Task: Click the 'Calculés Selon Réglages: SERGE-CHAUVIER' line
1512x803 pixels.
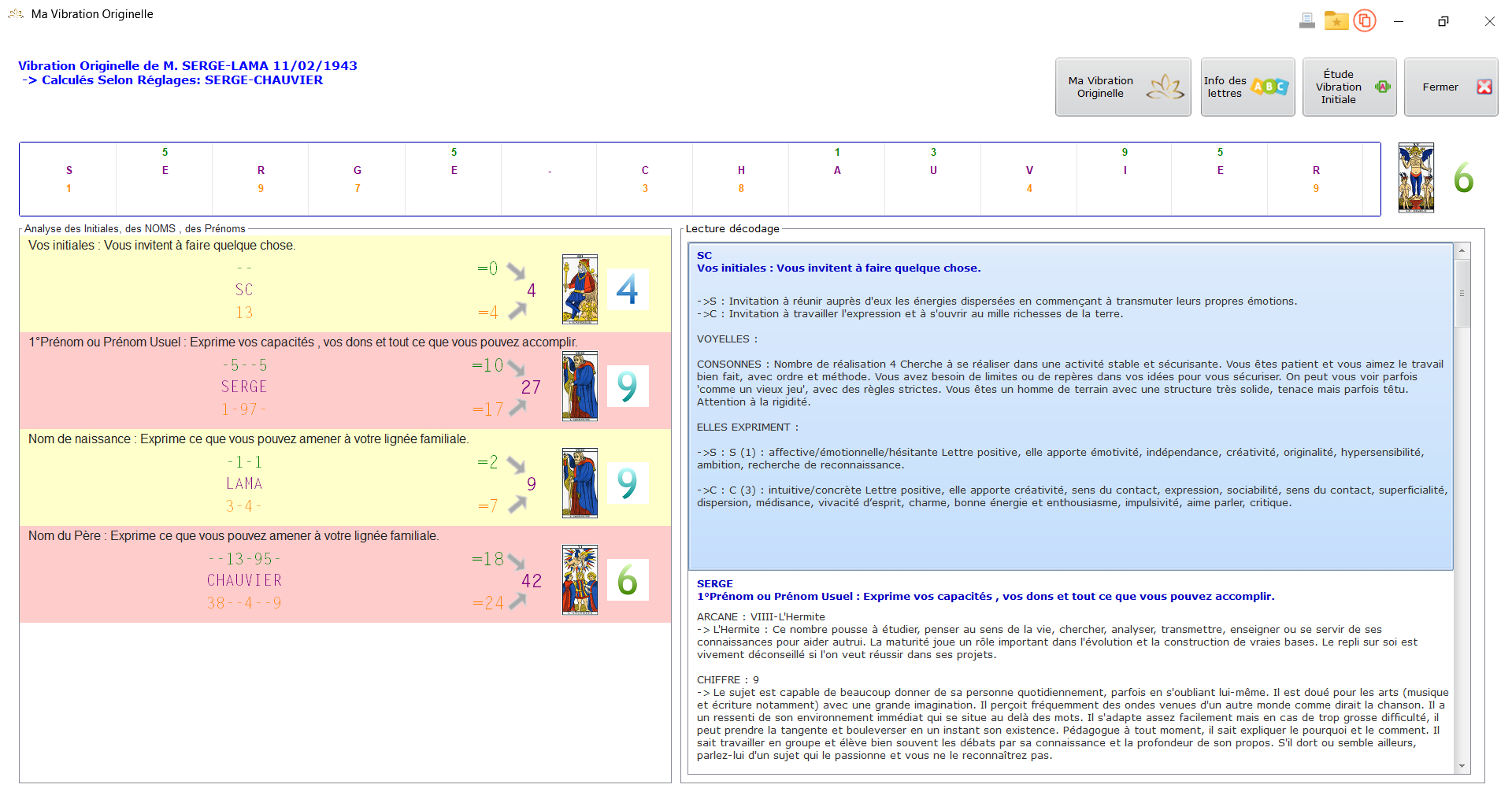Action: [x=172, y=80]
